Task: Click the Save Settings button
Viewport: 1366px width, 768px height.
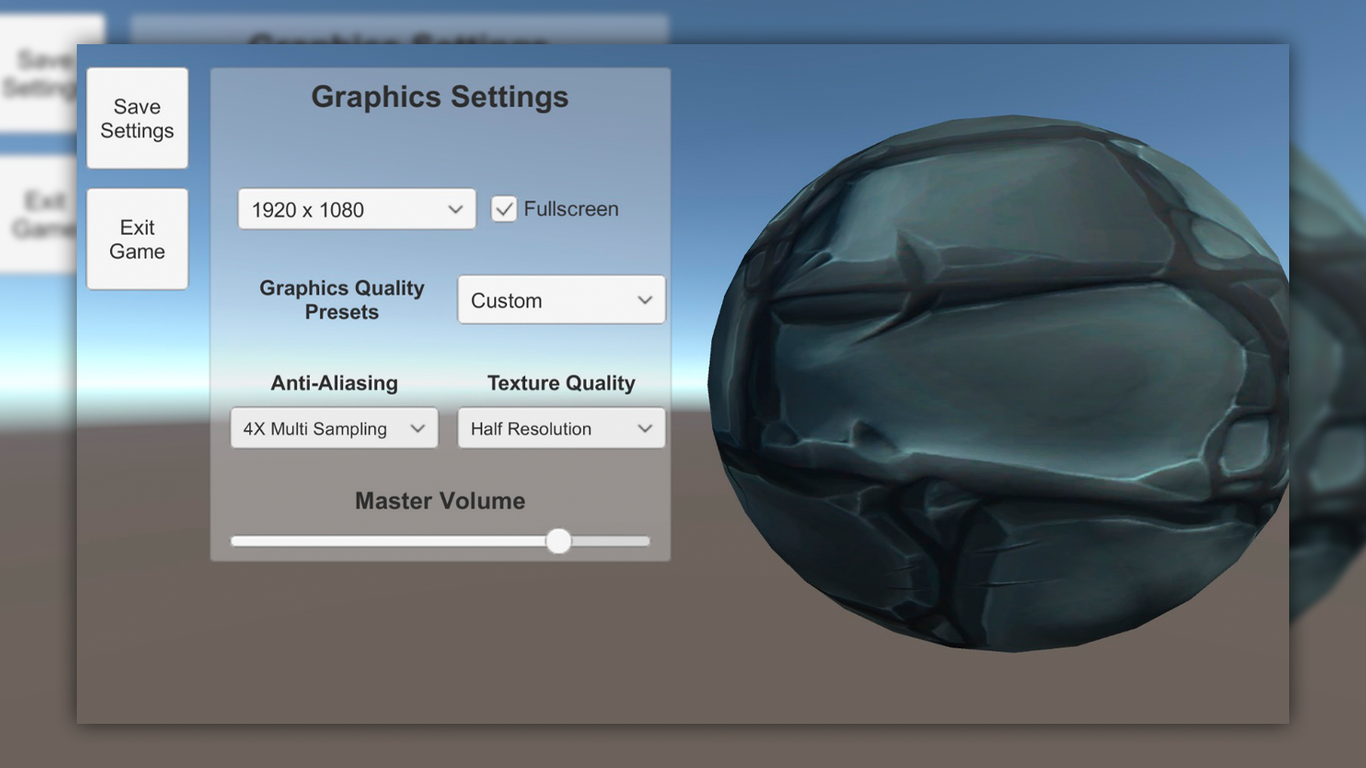Action: pyautogui.click(x=137, y=118)
